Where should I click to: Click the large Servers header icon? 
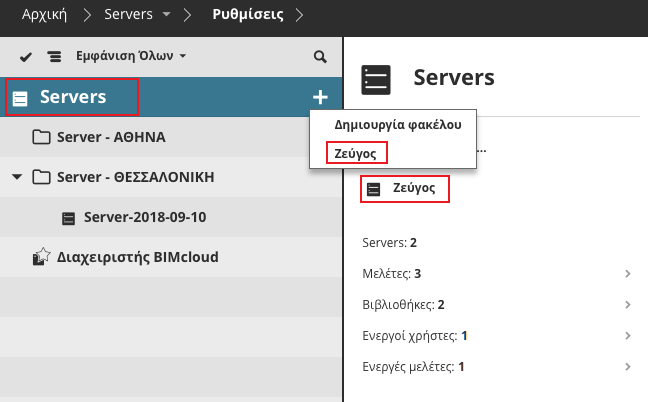[376, 80]
